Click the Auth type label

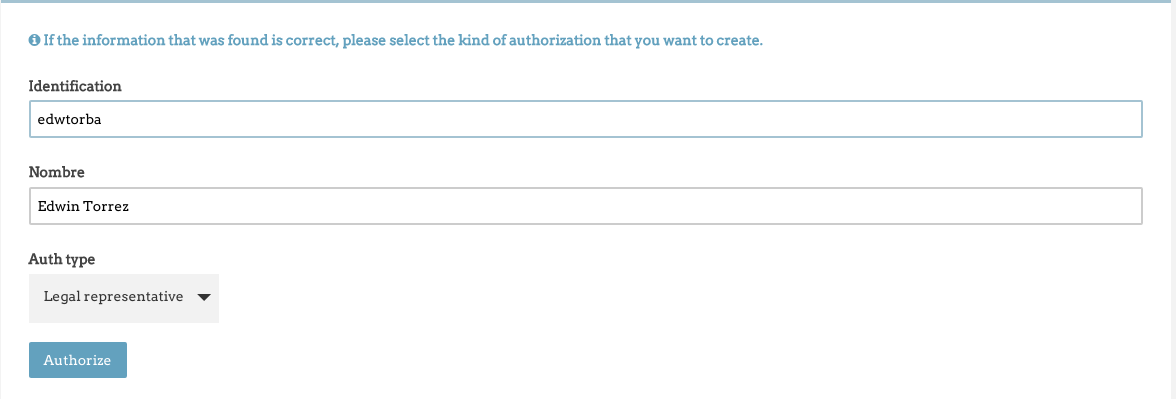coord(62,260)
